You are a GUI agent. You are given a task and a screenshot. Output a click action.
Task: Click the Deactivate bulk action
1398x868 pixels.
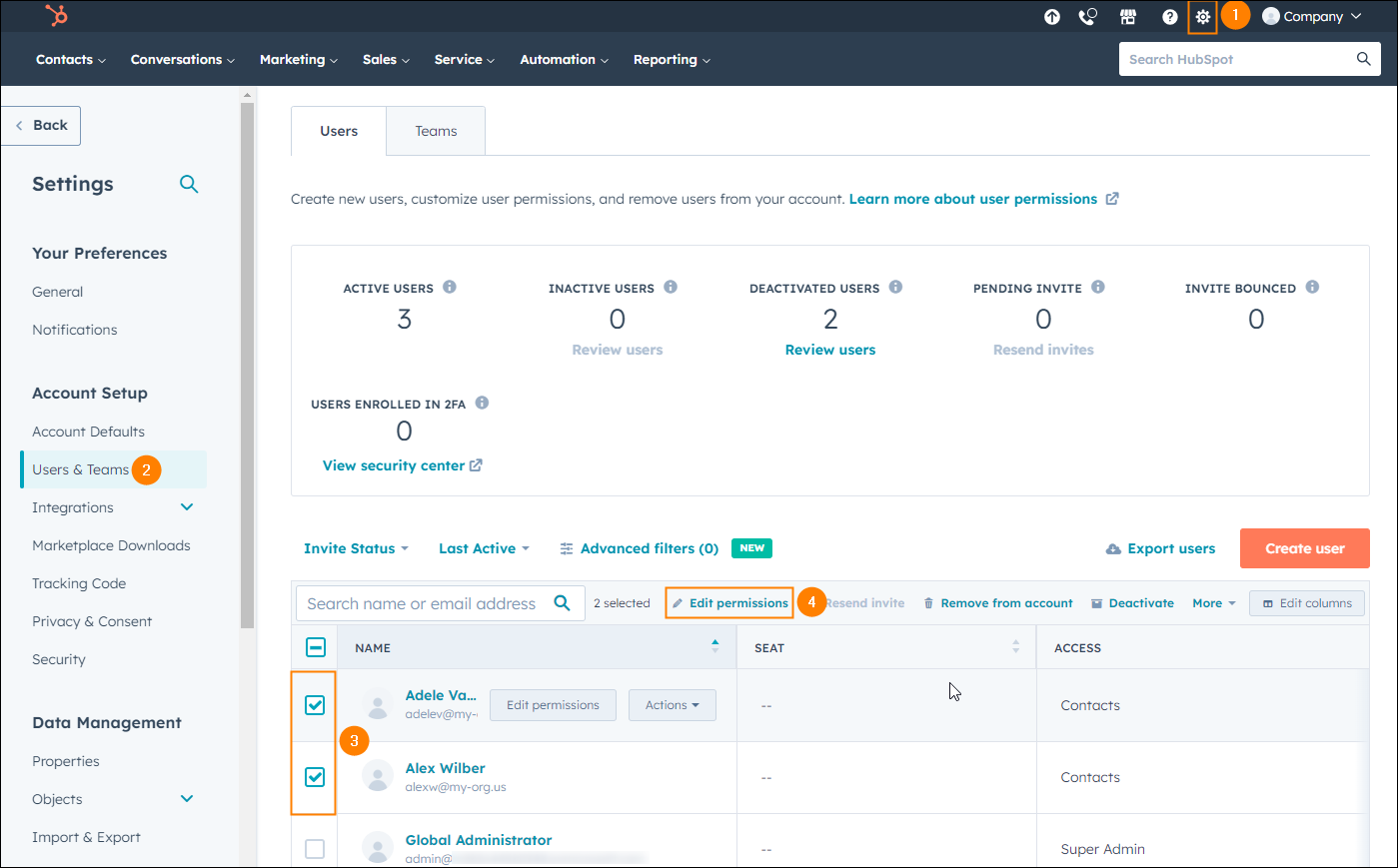(x=1132, y=603)
